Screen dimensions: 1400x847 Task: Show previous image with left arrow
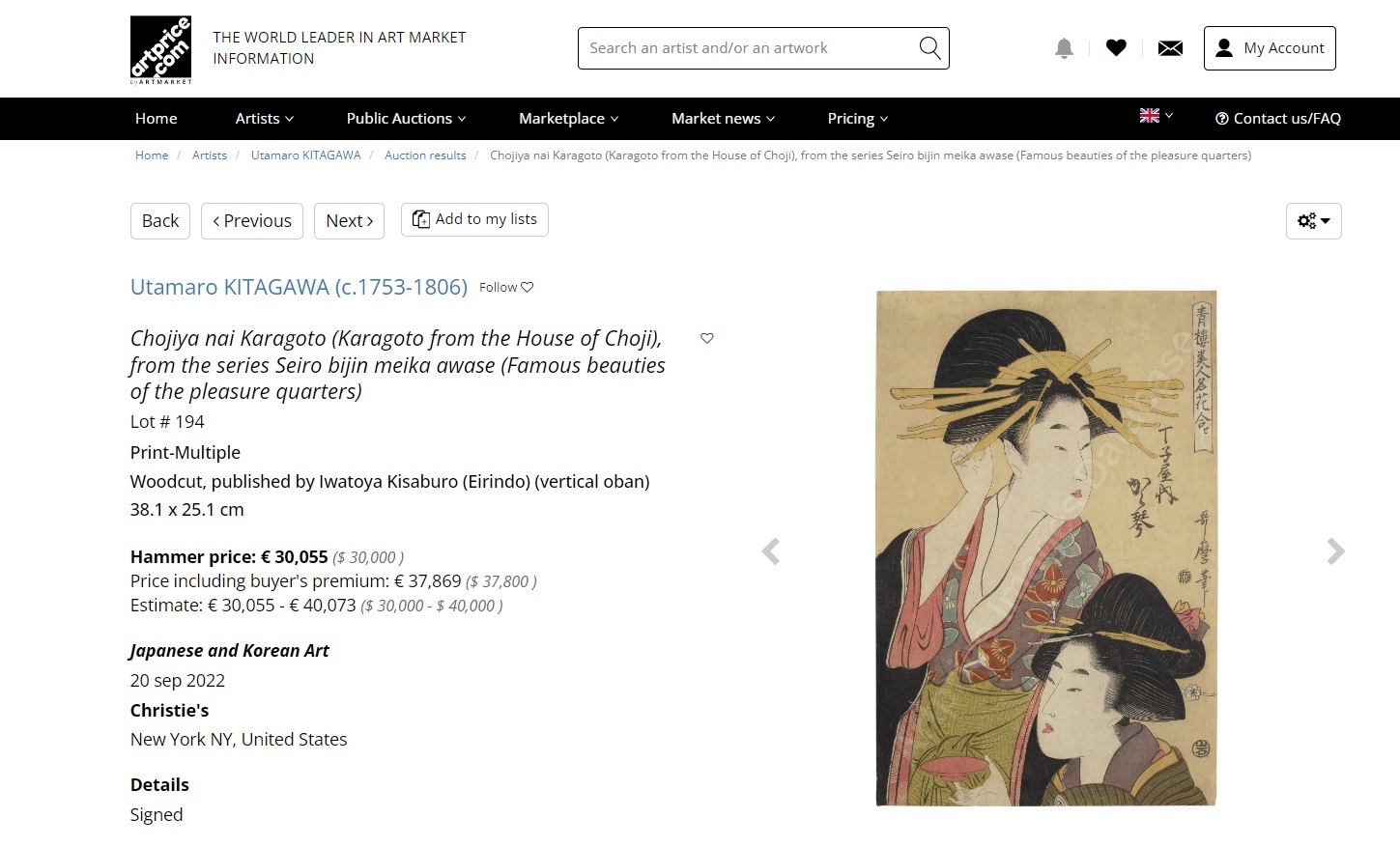[x=771, y=551]
